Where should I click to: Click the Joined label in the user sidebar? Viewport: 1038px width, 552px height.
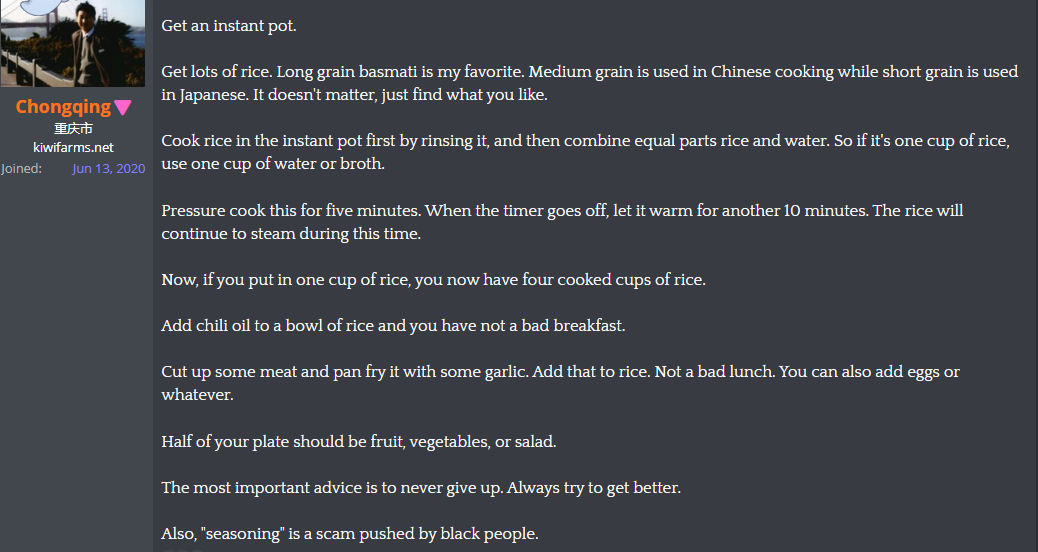(x=21, y=168)
